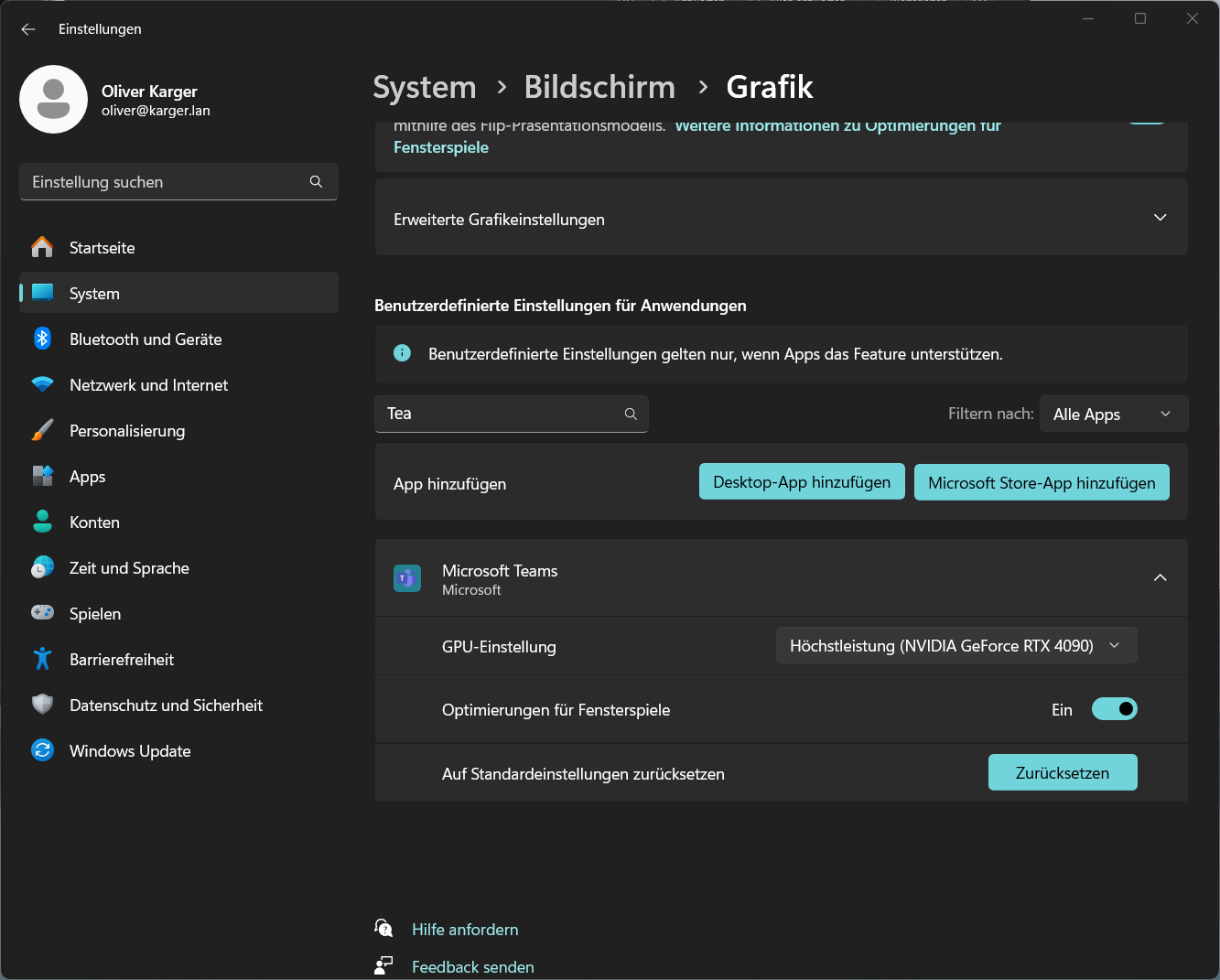
Task: Open the GPU-Einstellung Höchstleistung dropdown
Action: click(955, 646)
